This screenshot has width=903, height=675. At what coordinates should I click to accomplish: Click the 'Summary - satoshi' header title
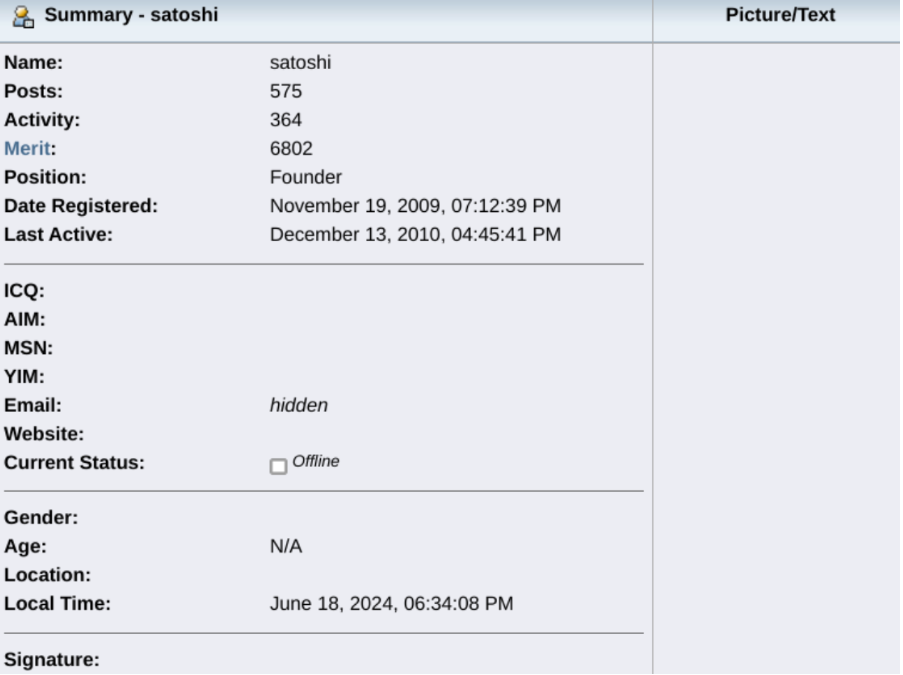pyautogui.click(x=130, y=16)
